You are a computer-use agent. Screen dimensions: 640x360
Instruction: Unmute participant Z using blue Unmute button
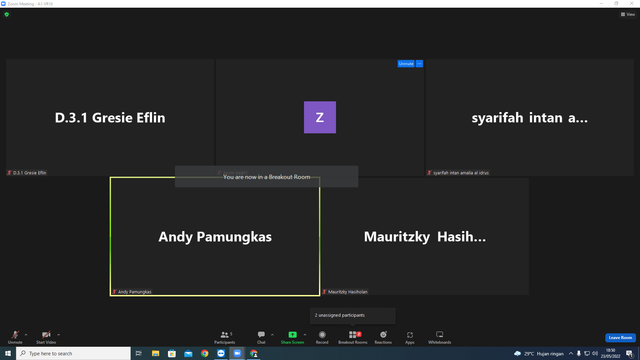pyautogui.click(x=406, y=64)
